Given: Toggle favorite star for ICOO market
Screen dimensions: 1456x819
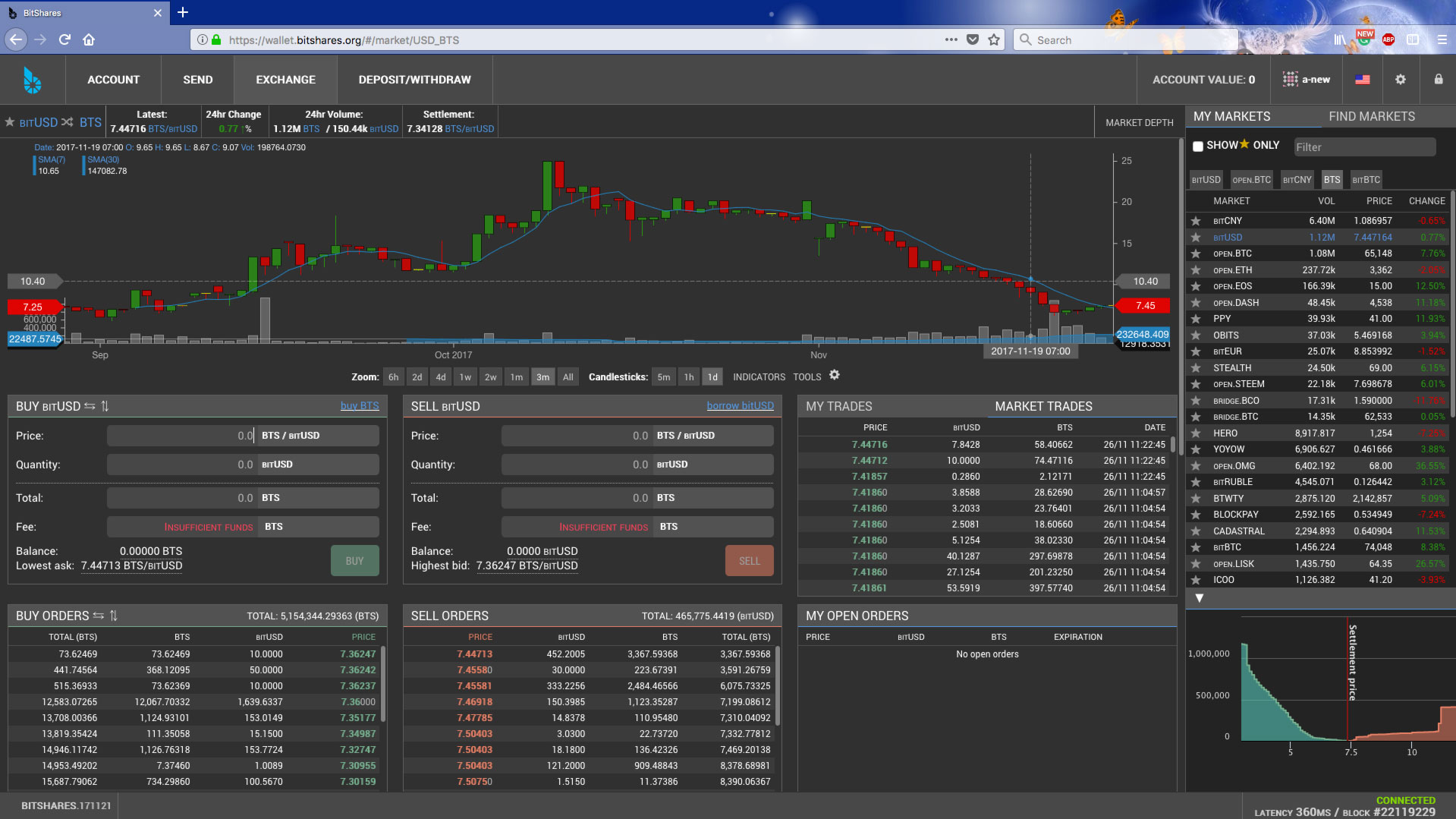Looking at the screenshot, I should pos(1196,580).
